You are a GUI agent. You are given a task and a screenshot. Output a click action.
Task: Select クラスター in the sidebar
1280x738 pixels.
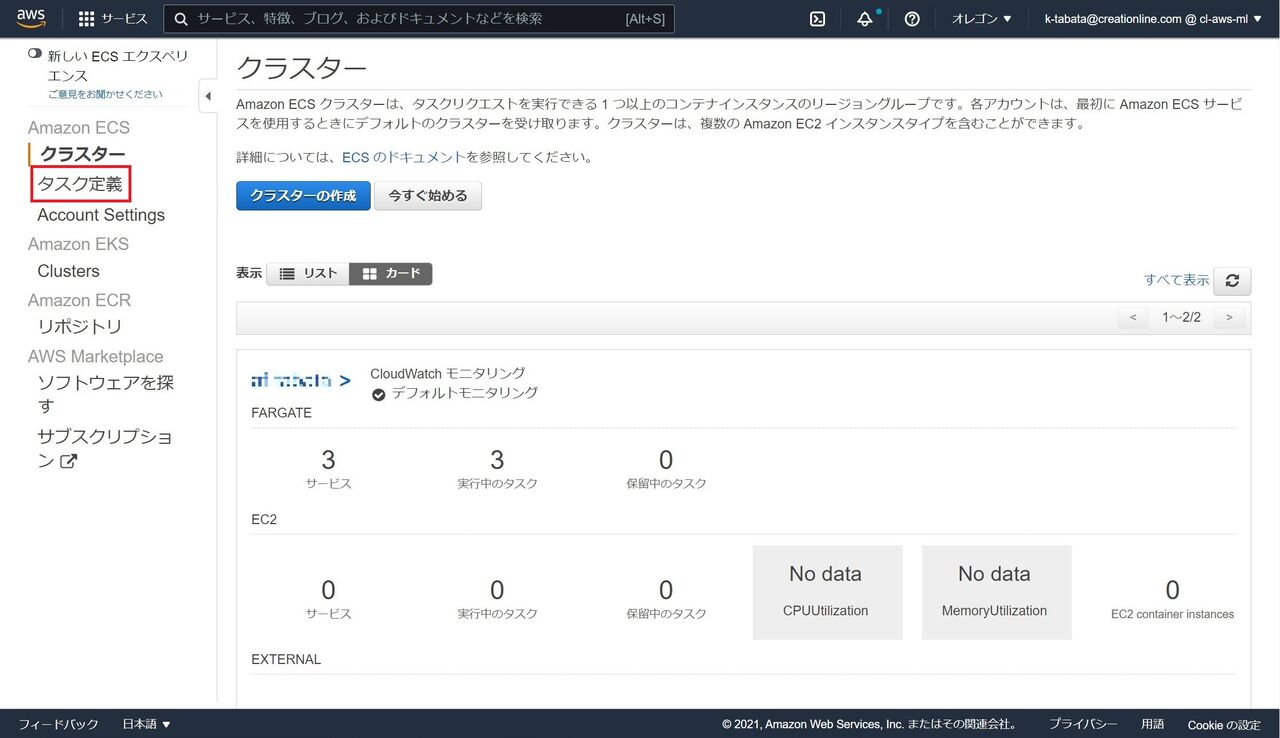pyautogui.click(x=83, y=154)
